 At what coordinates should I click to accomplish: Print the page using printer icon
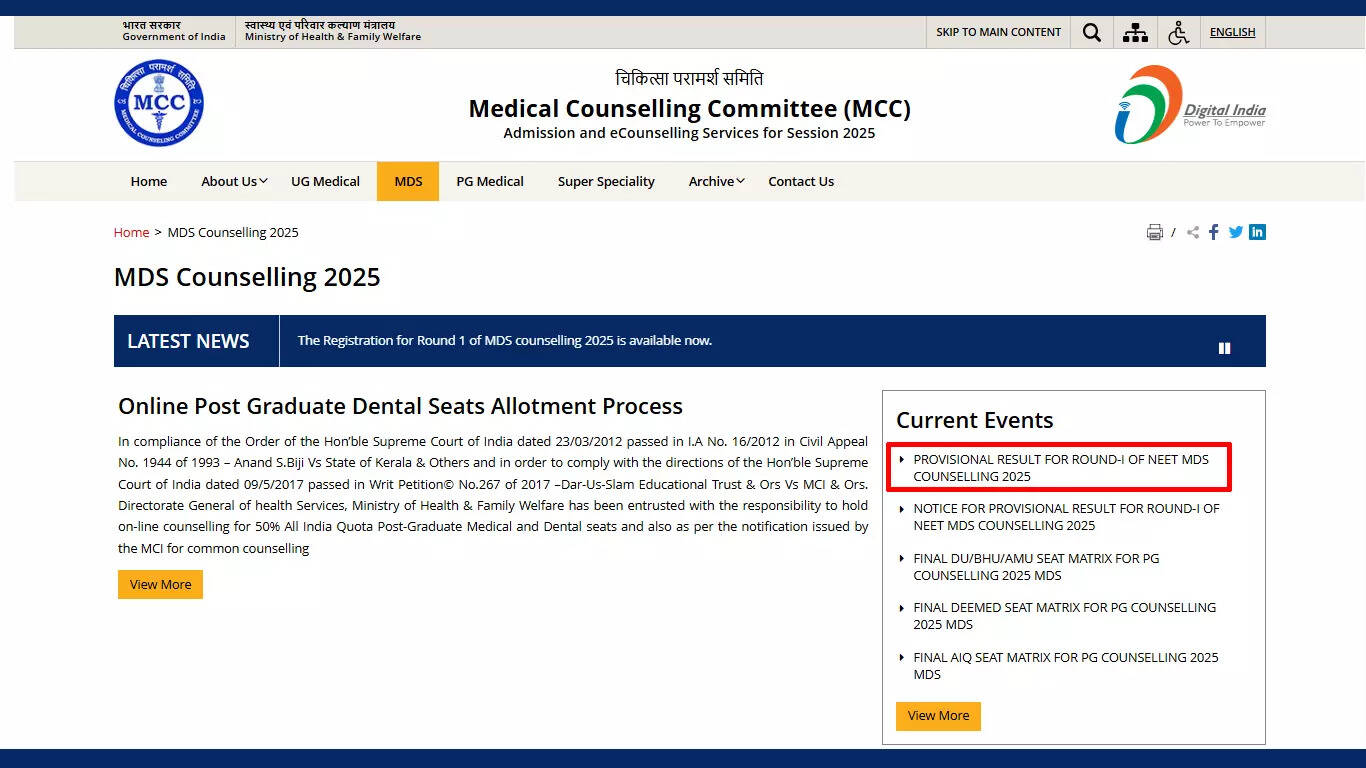click(1155, 232)
